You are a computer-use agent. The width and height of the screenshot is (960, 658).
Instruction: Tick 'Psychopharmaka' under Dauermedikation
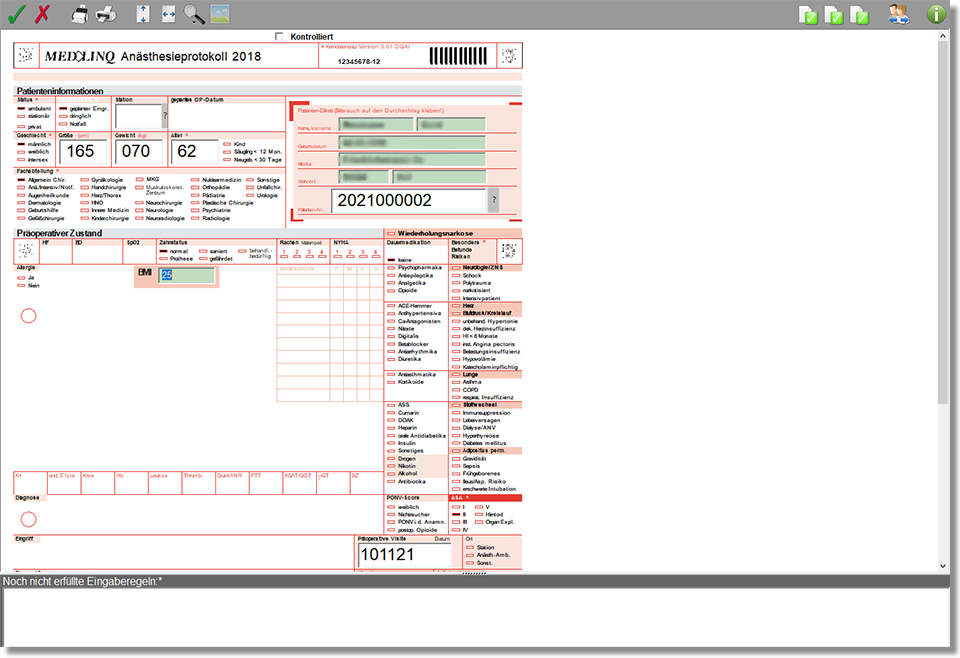tap(391, 268)
